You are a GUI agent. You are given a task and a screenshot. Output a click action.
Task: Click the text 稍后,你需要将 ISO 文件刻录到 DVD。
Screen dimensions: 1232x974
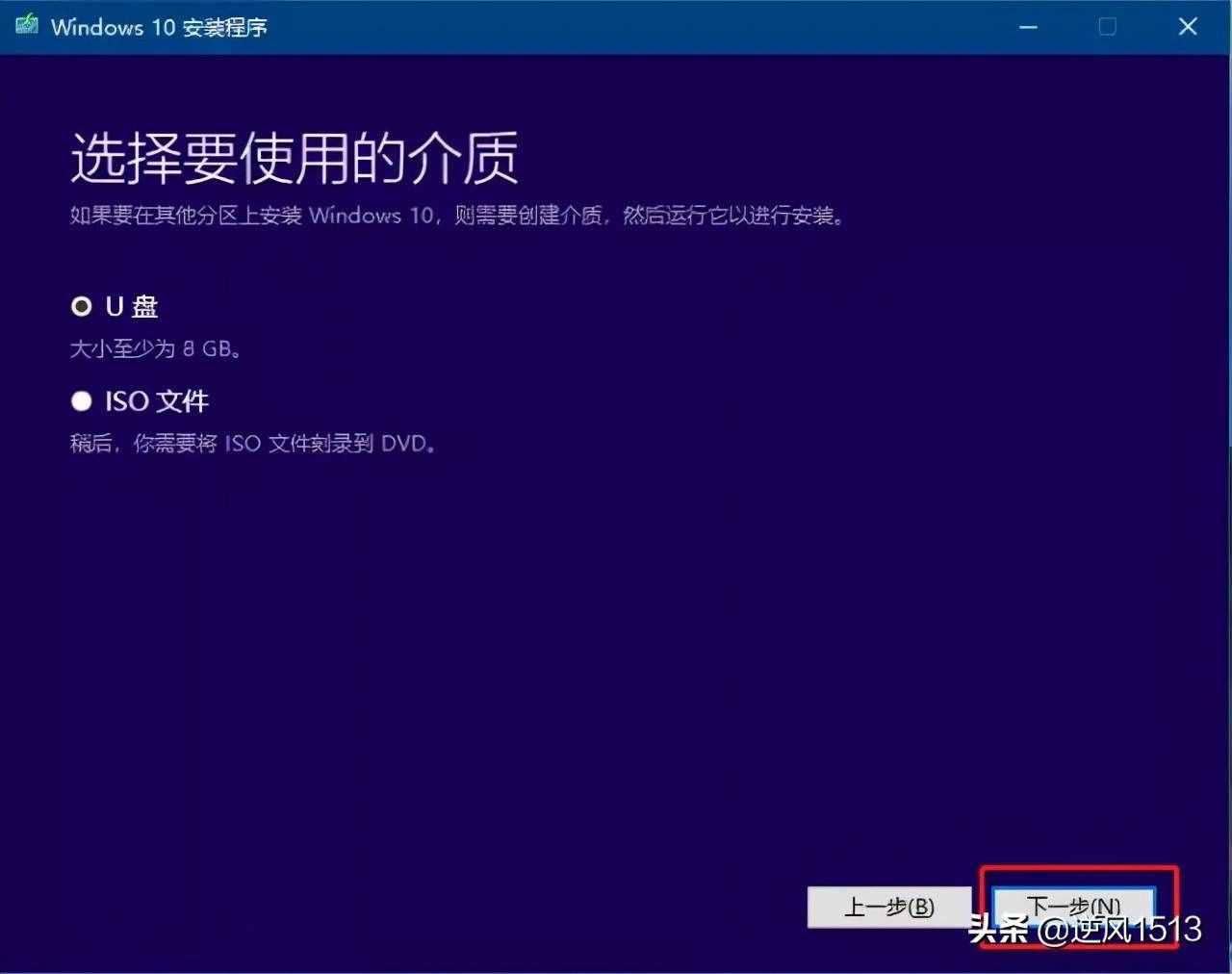coord(254,444)
